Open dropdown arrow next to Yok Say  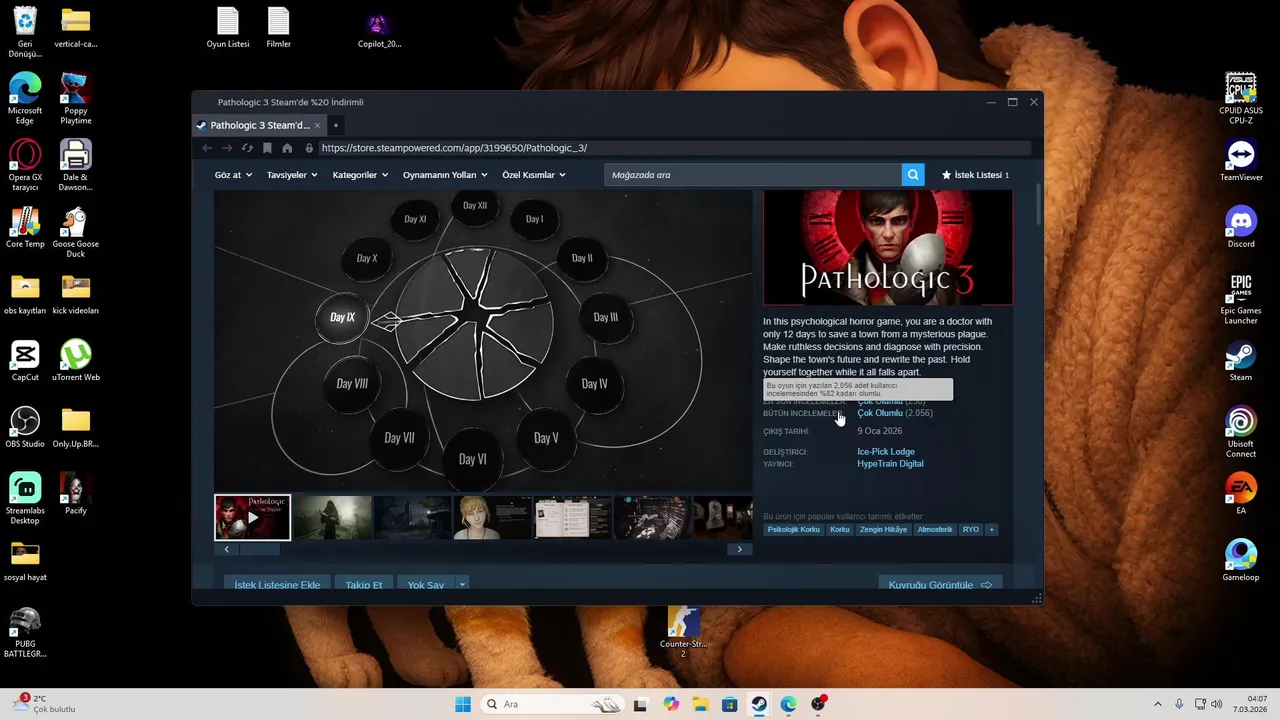[463, 584]
